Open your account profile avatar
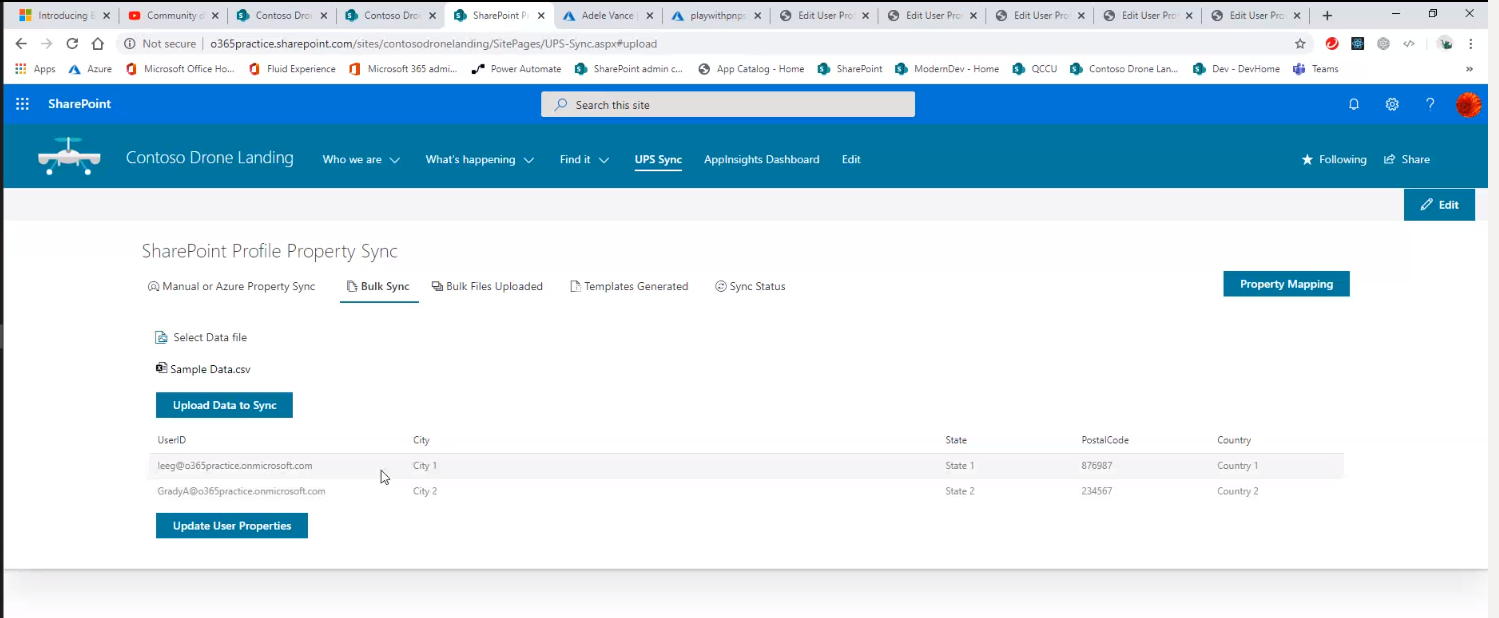 click(1468, 104)
